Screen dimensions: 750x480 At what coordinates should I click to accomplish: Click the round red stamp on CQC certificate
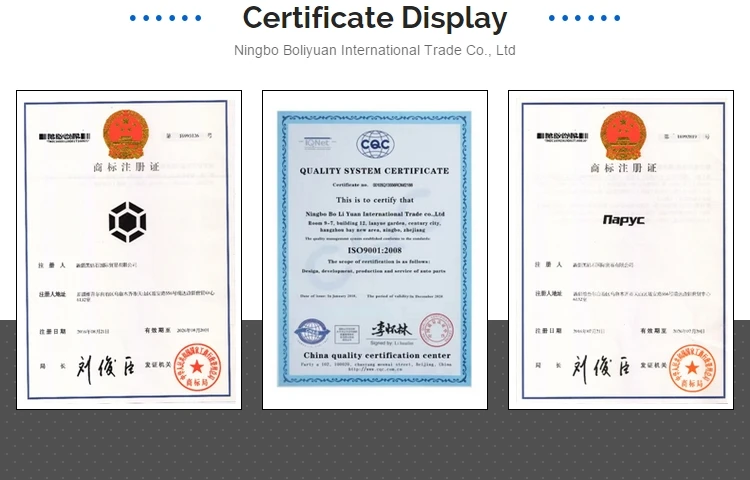[x=437, y=330]
